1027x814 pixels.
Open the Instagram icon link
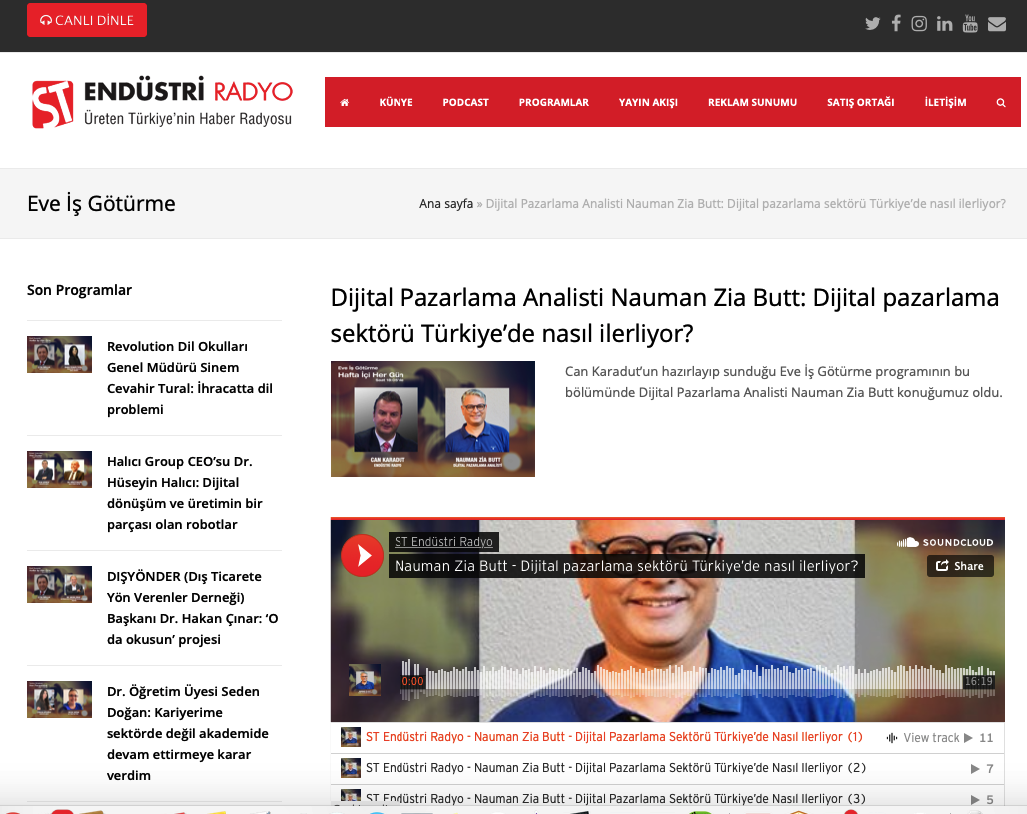click(x=919, y=24)
